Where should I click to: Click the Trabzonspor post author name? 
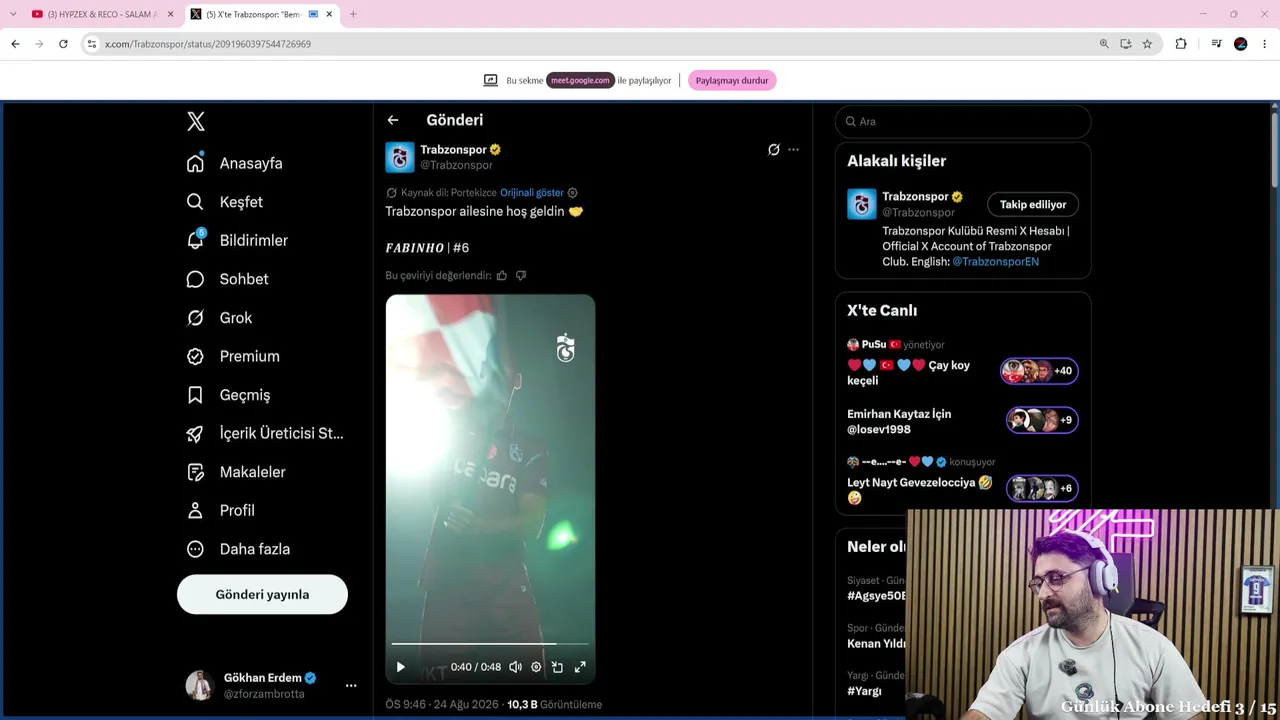click(x=453, y=150)
